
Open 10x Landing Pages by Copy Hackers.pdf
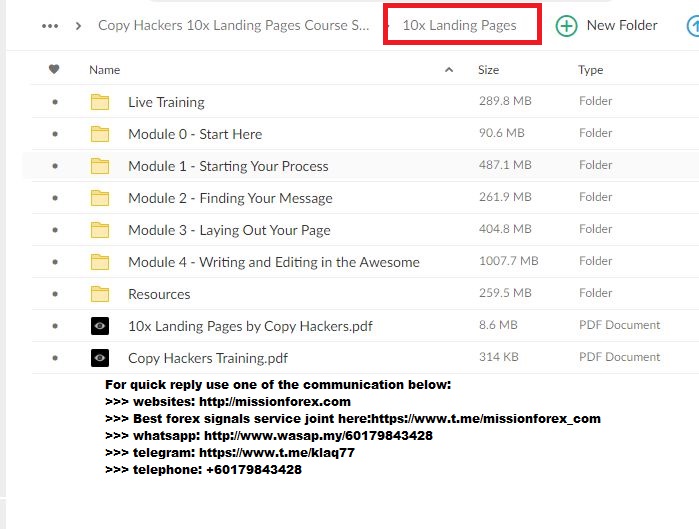(x=250, y=326)
